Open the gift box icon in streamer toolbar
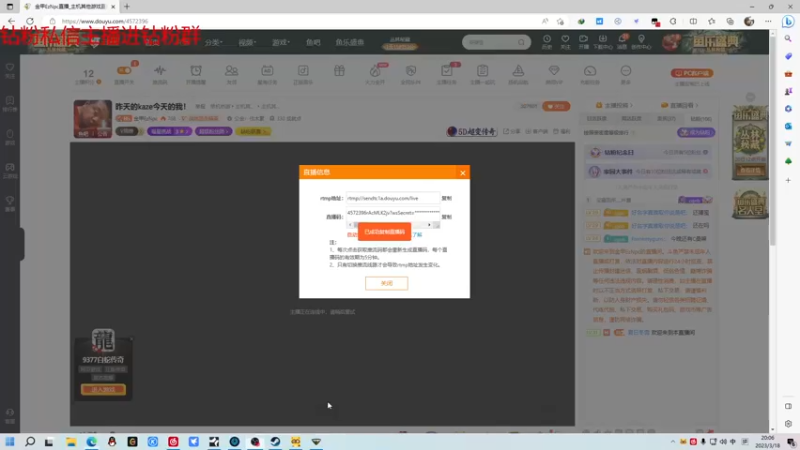Image resolution: width=800 pixels, height=450 pixels. tap(339, 71)
